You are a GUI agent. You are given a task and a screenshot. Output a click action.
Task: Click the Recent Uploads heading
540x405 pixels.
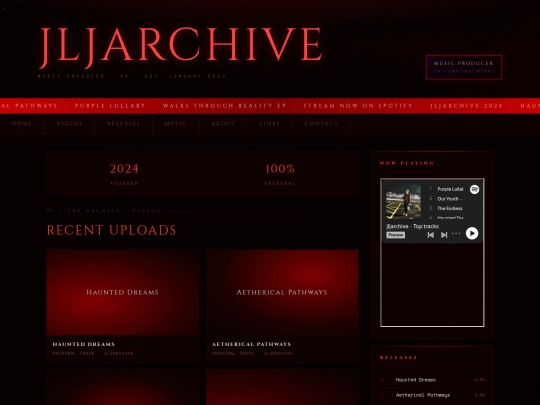[112, 230]
